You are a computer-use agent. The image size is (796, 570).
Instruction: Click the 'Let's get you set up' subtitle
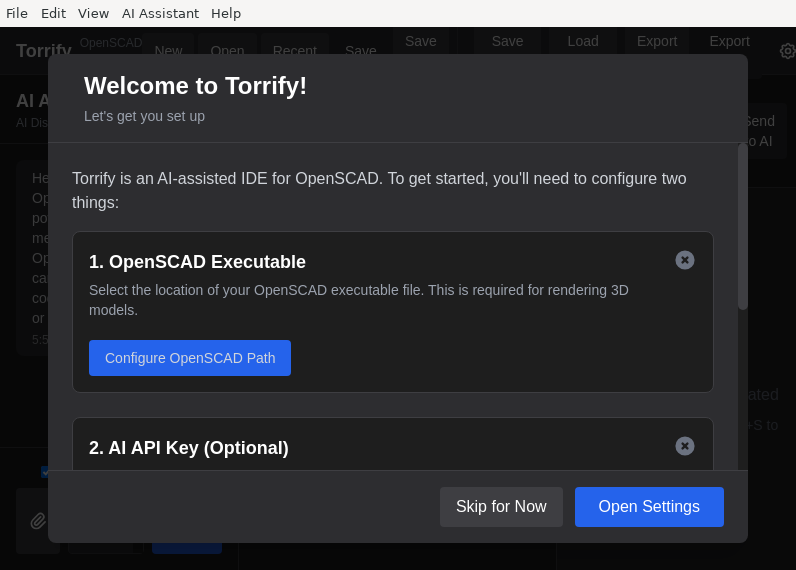coord(144,116)
